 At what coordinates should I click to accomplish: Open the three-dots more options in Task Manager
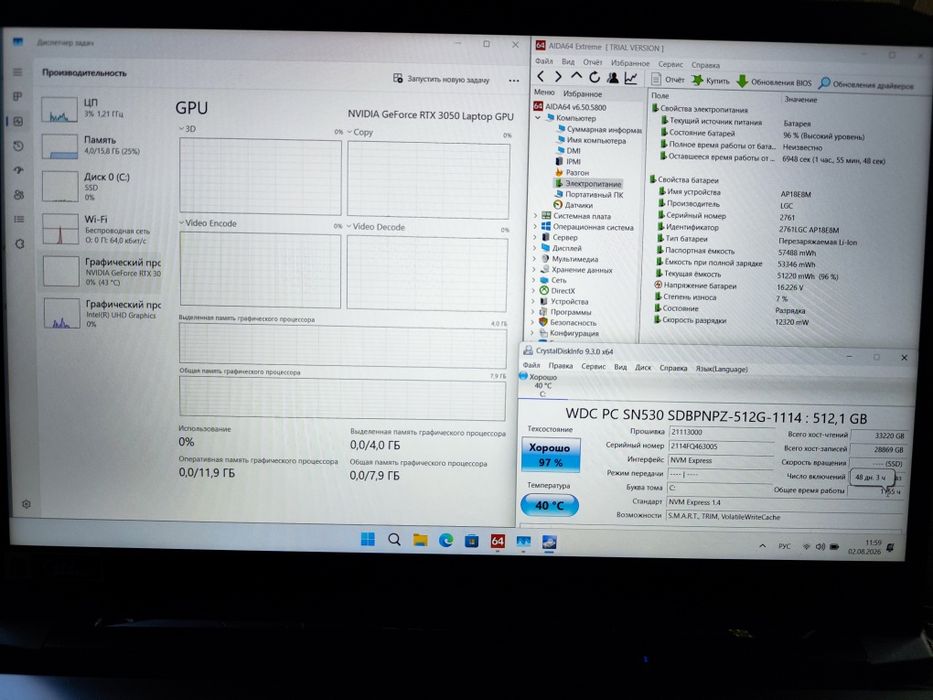[514, 80]
